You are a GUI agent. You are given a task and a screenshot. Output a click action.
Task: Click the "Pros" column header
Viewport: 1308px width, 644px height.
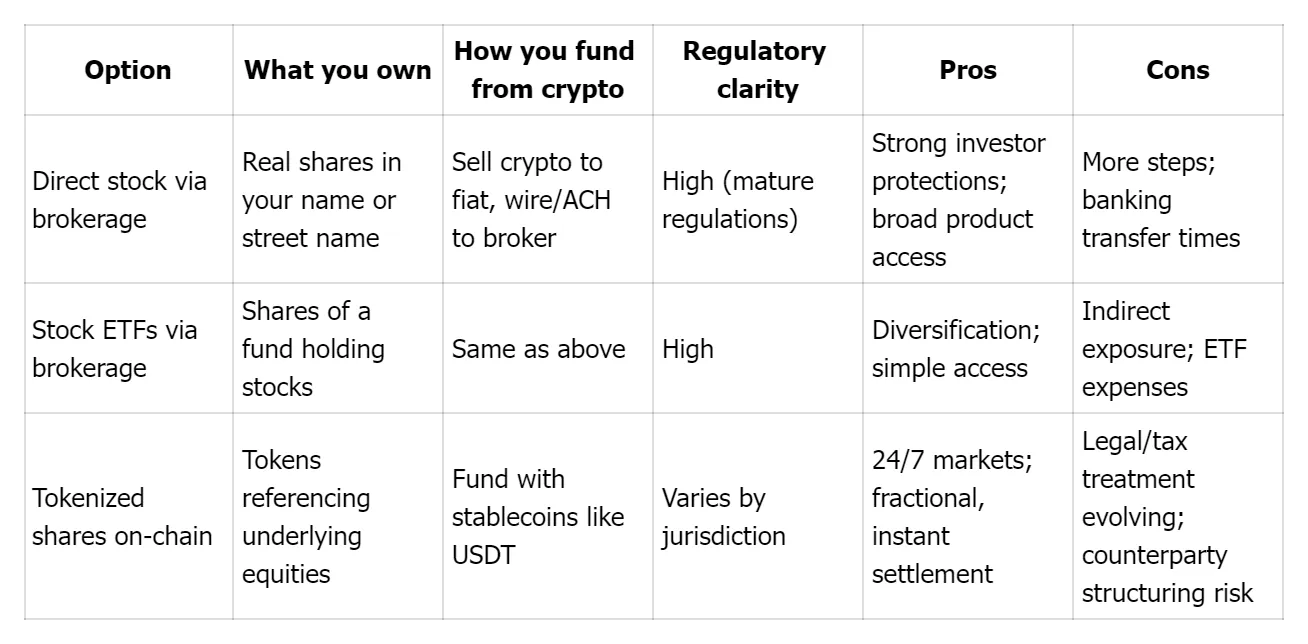point(968,70)
